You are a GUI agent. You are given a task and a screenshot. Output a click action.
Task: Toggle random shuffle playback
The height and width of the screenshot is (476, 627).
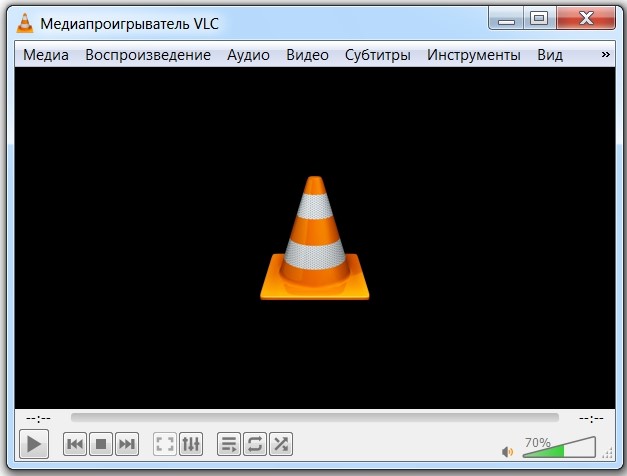281,444
